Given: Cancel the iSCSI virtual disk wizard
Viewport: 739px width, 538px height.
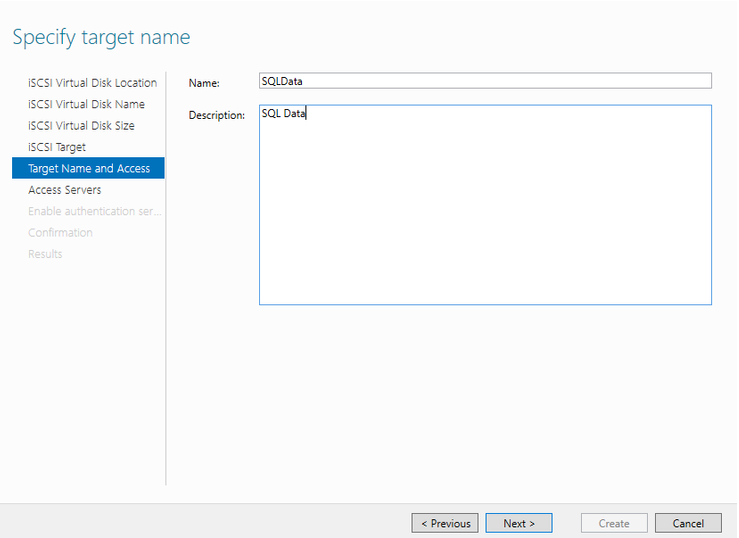Looking at the screenshot, I should point(688,523).
